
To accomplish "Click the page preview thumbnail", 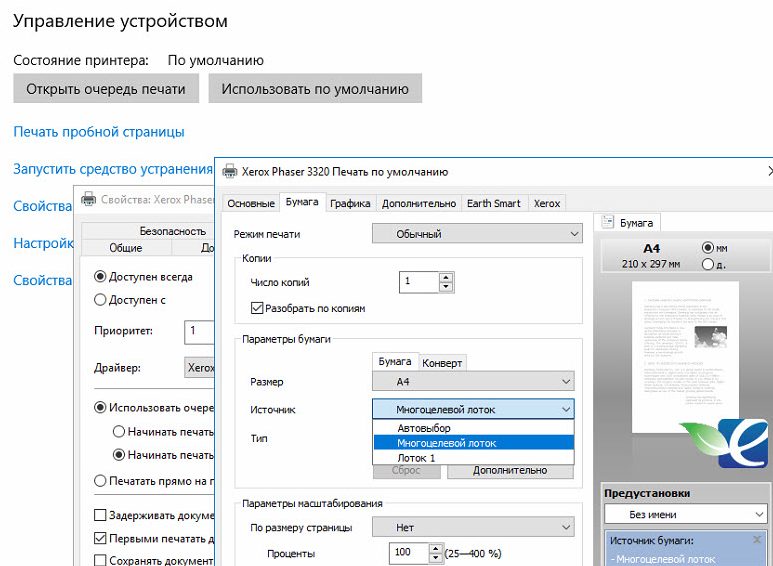I will click(685, 357).
